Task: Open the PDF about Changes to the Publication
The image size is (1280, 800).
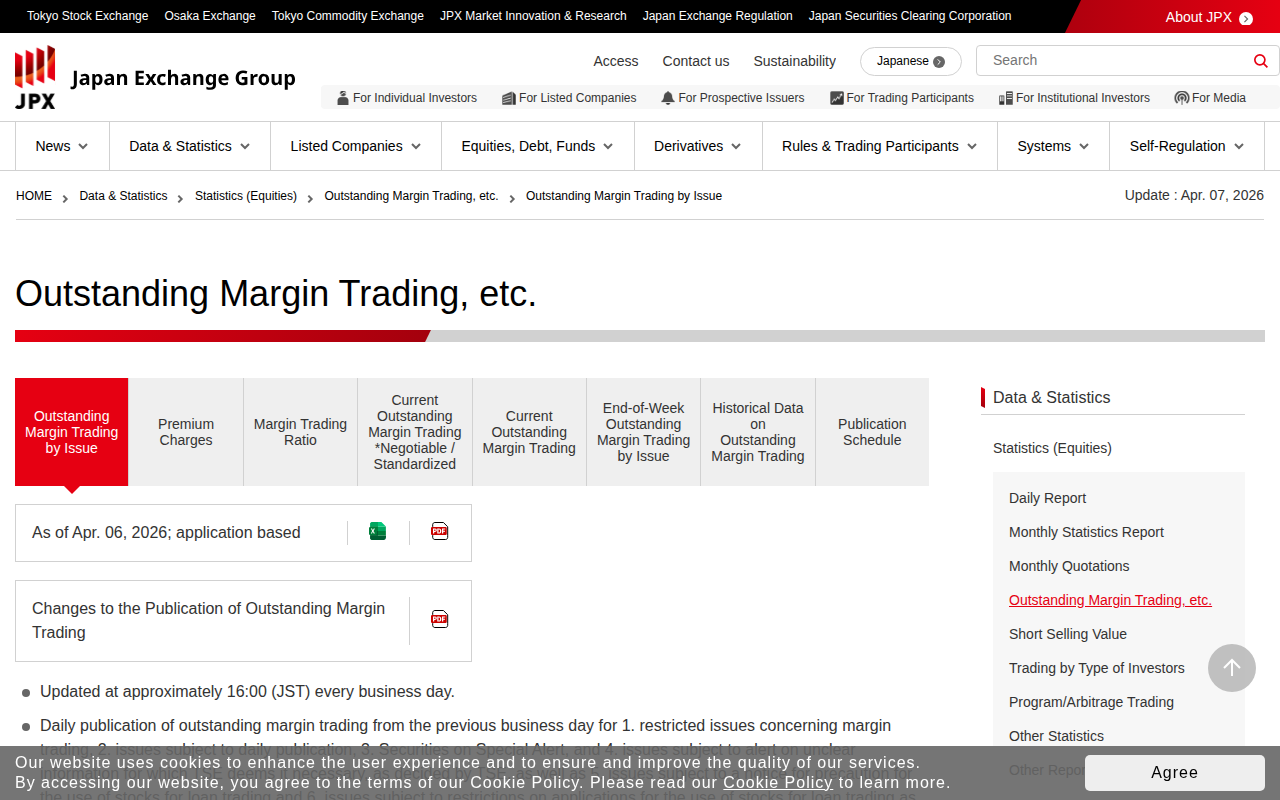Action: coord(440,620)
